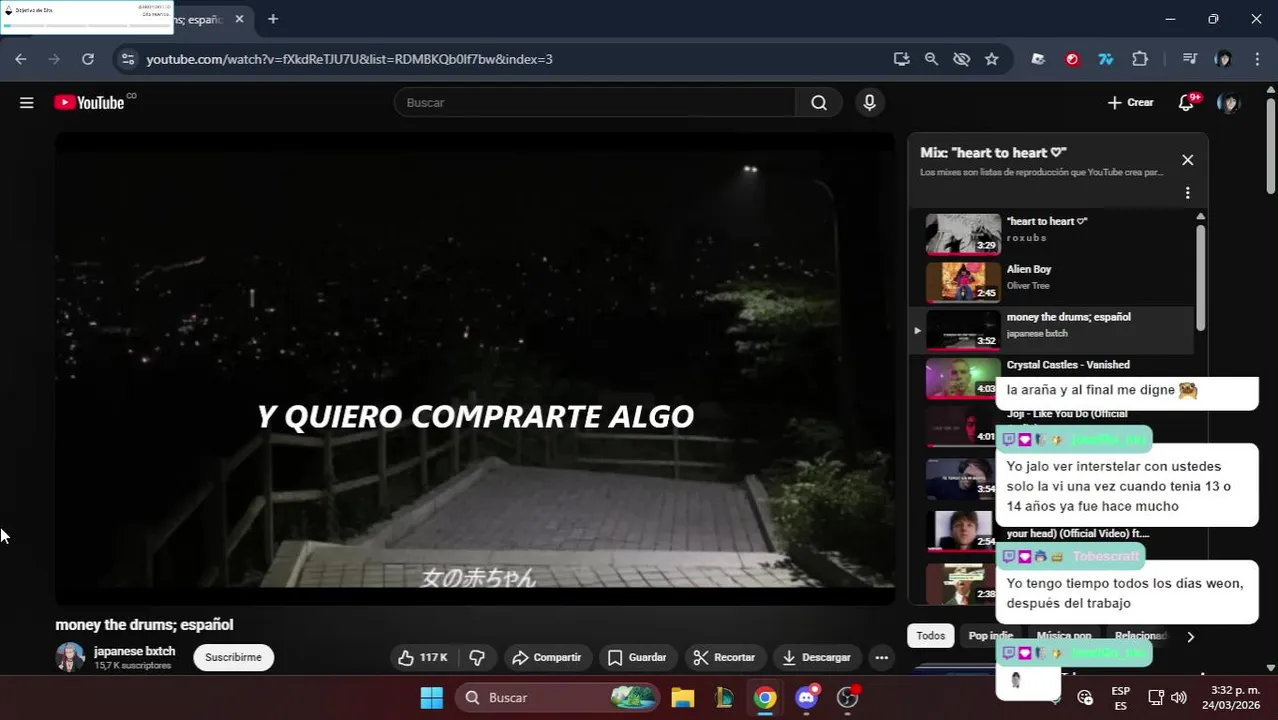Open the Extensions puzzle piece menu

[x=1140, y=59]
